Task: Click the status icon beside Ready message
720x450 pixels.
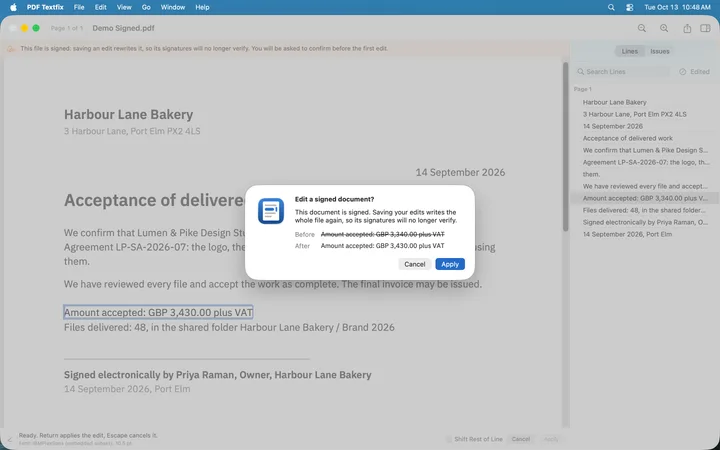Action: coord(10,439)
